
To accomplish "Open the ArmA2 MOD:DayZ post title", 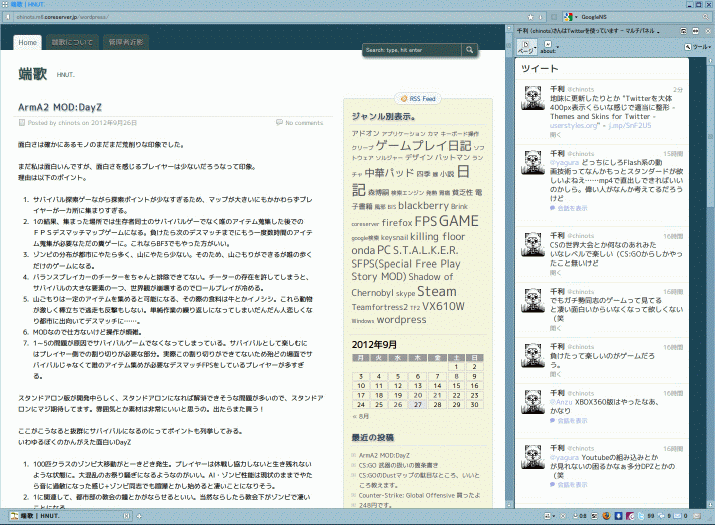I will click(x=60, y=107).
